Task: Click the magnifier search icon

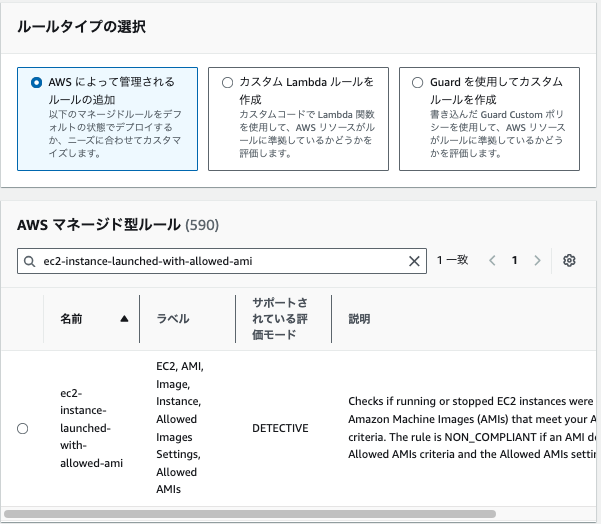Action: coord(30,261)
